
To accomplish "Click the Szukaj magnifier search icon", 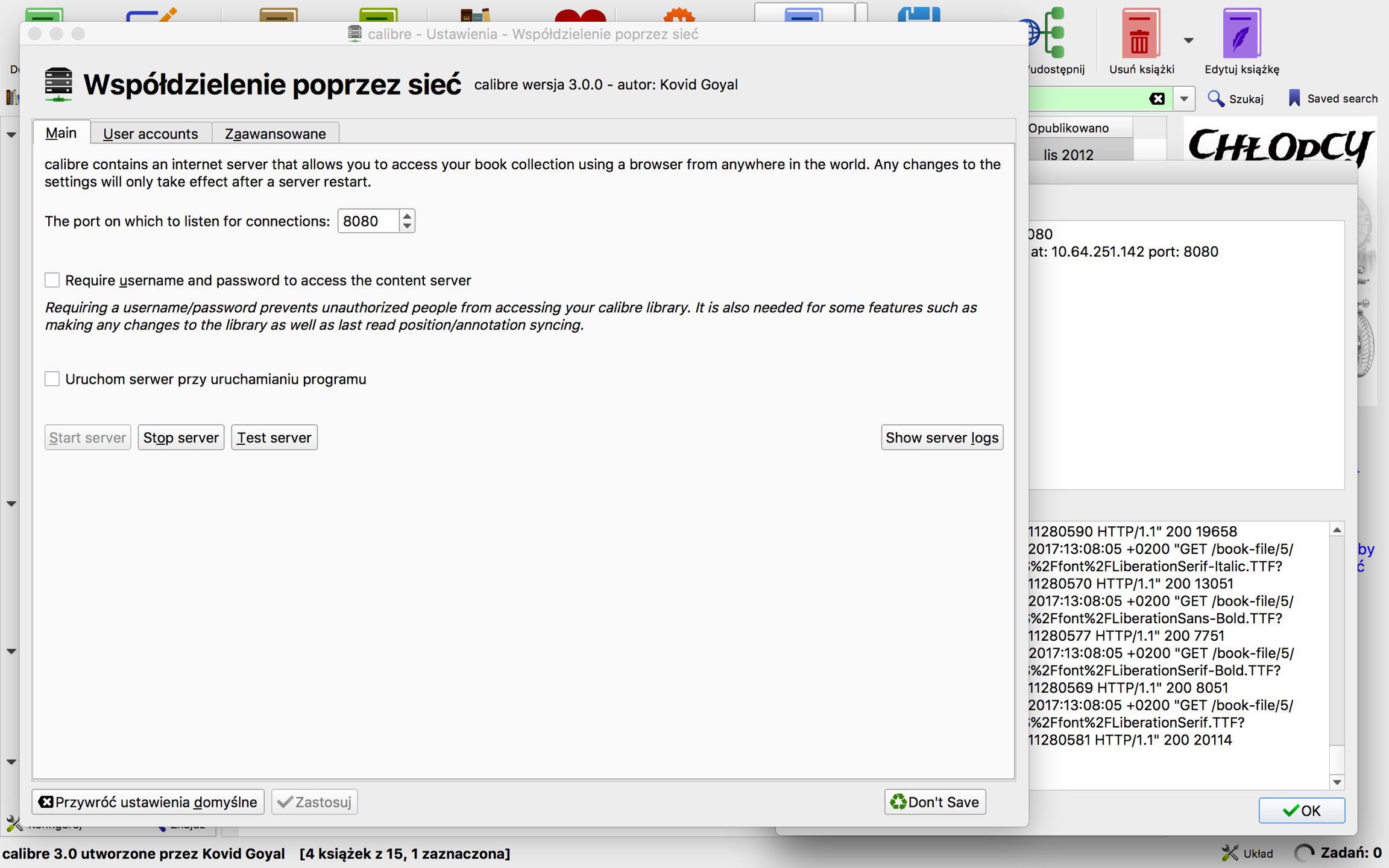I will 1216,99.
